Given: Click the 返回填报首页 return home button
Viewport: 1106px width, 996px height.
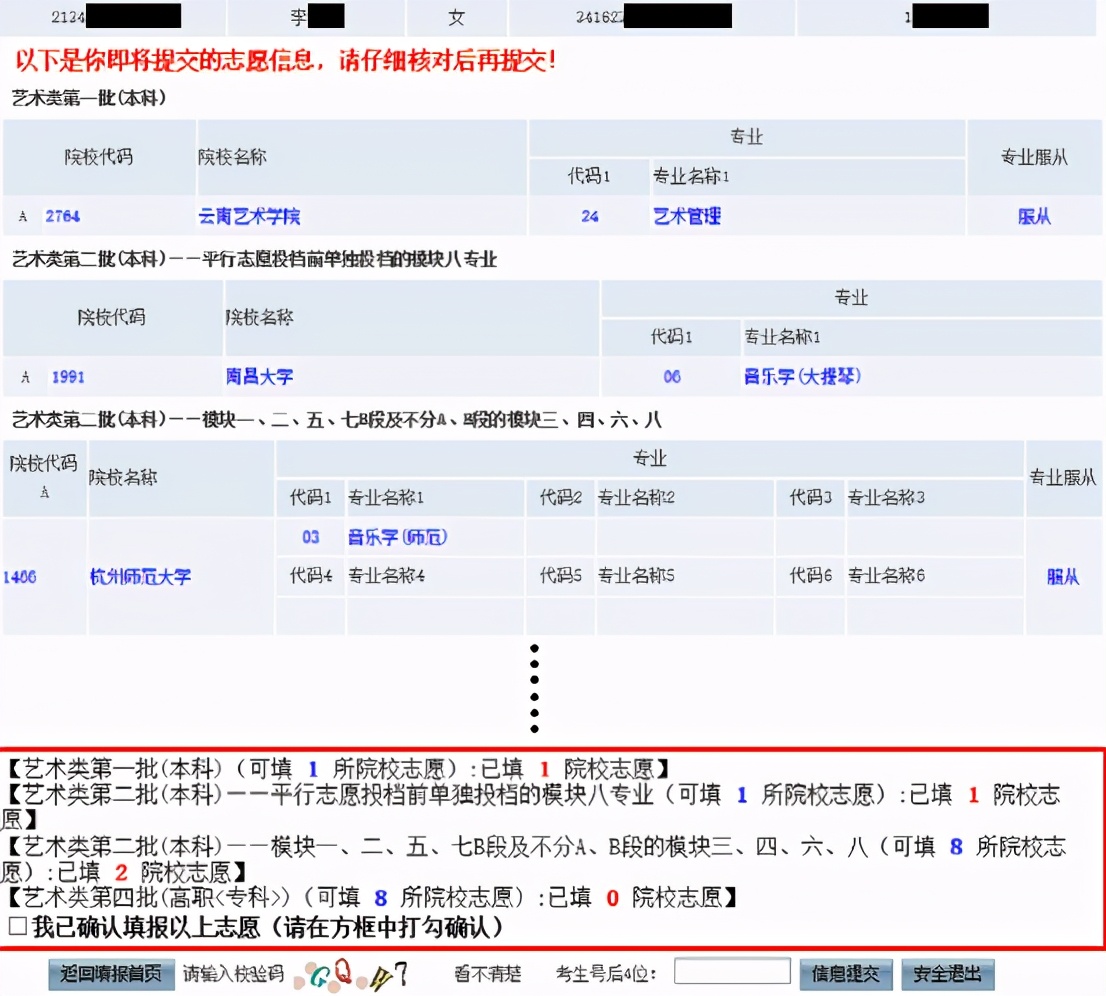Looking at the screenshot, I should pos(110,973).
